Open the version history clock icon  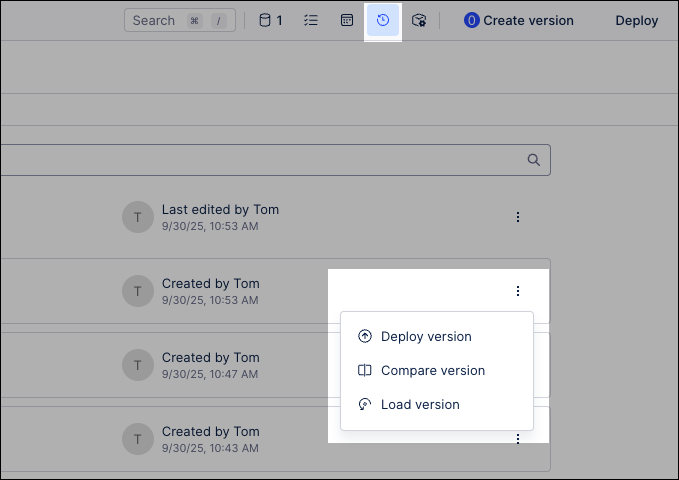click(x=383, y=20)
